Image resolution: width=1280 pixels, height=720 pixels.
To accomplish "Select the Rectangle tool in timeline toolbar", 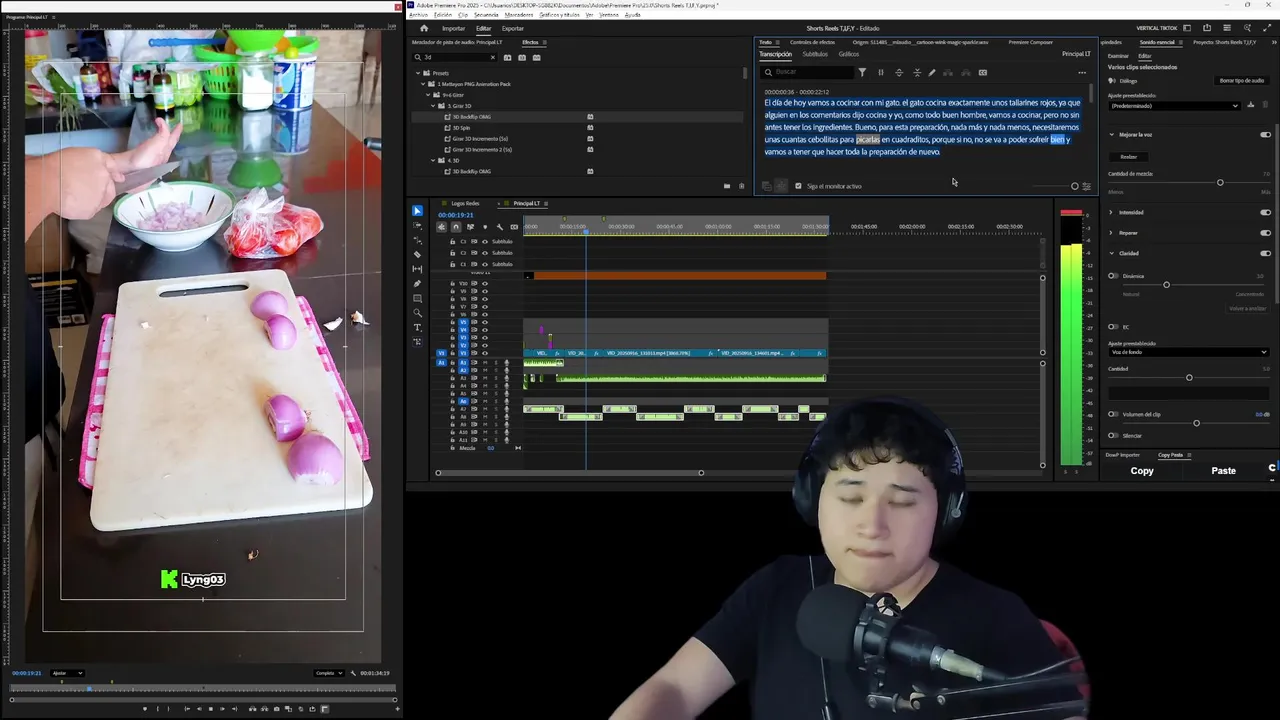I will 417,299.
